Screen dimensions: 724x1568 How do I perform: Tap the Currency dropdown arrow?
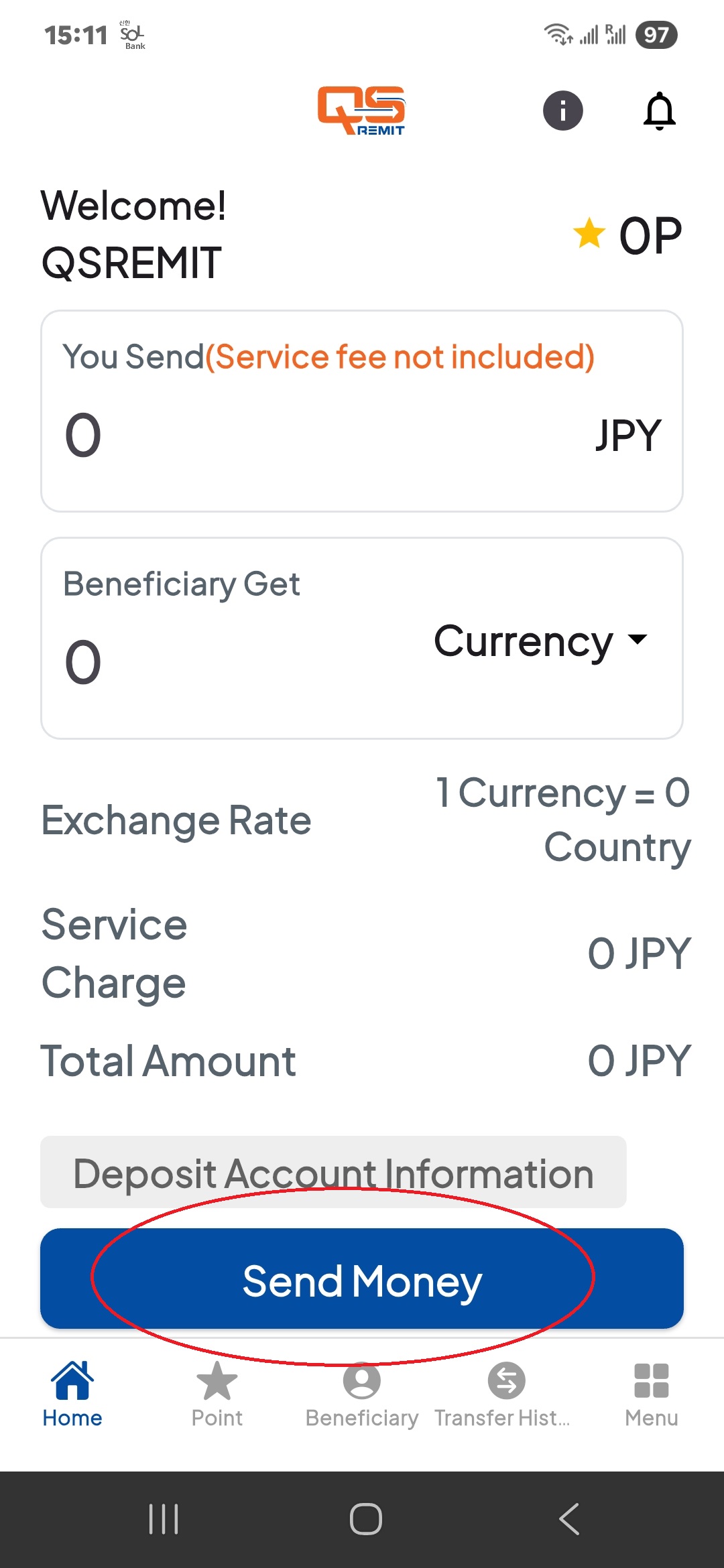[638, 639]
